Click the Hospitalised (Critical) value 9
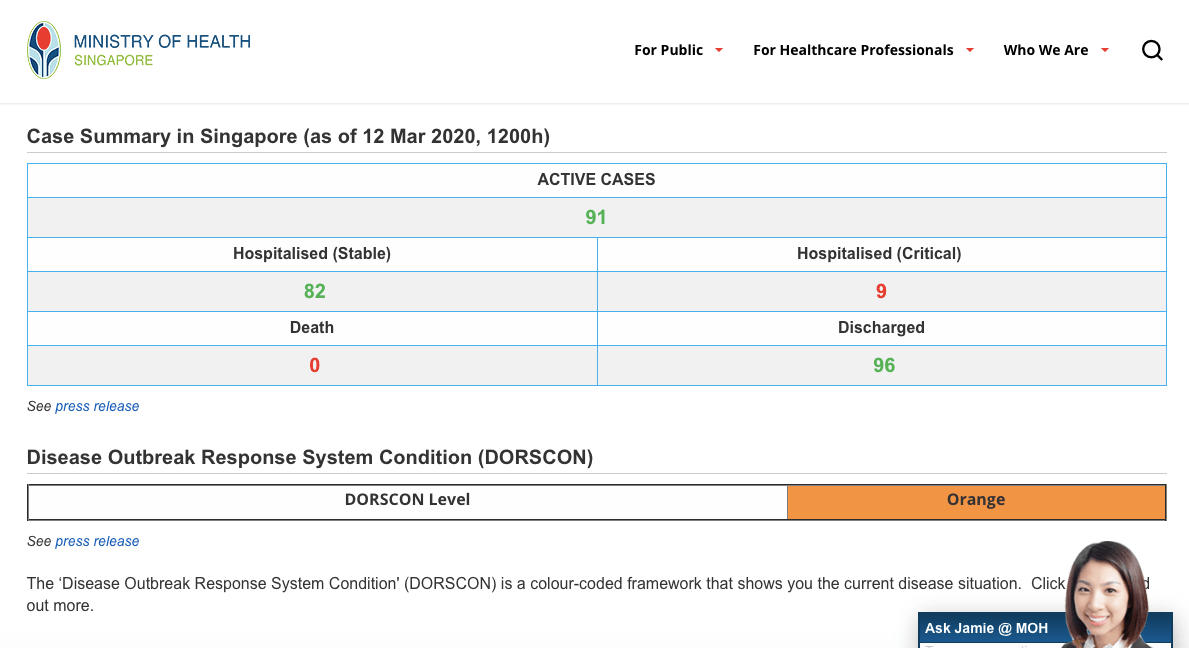The image size is (1189, 648). tap(881, 291)
